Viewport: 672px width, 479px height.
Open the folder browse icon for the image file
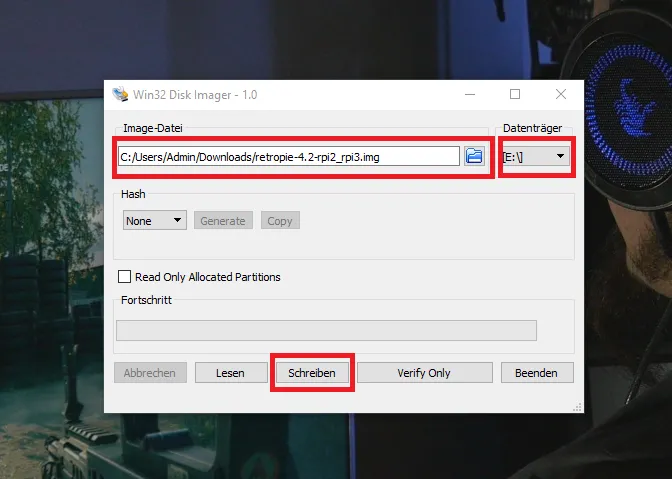tap(474, 156)
